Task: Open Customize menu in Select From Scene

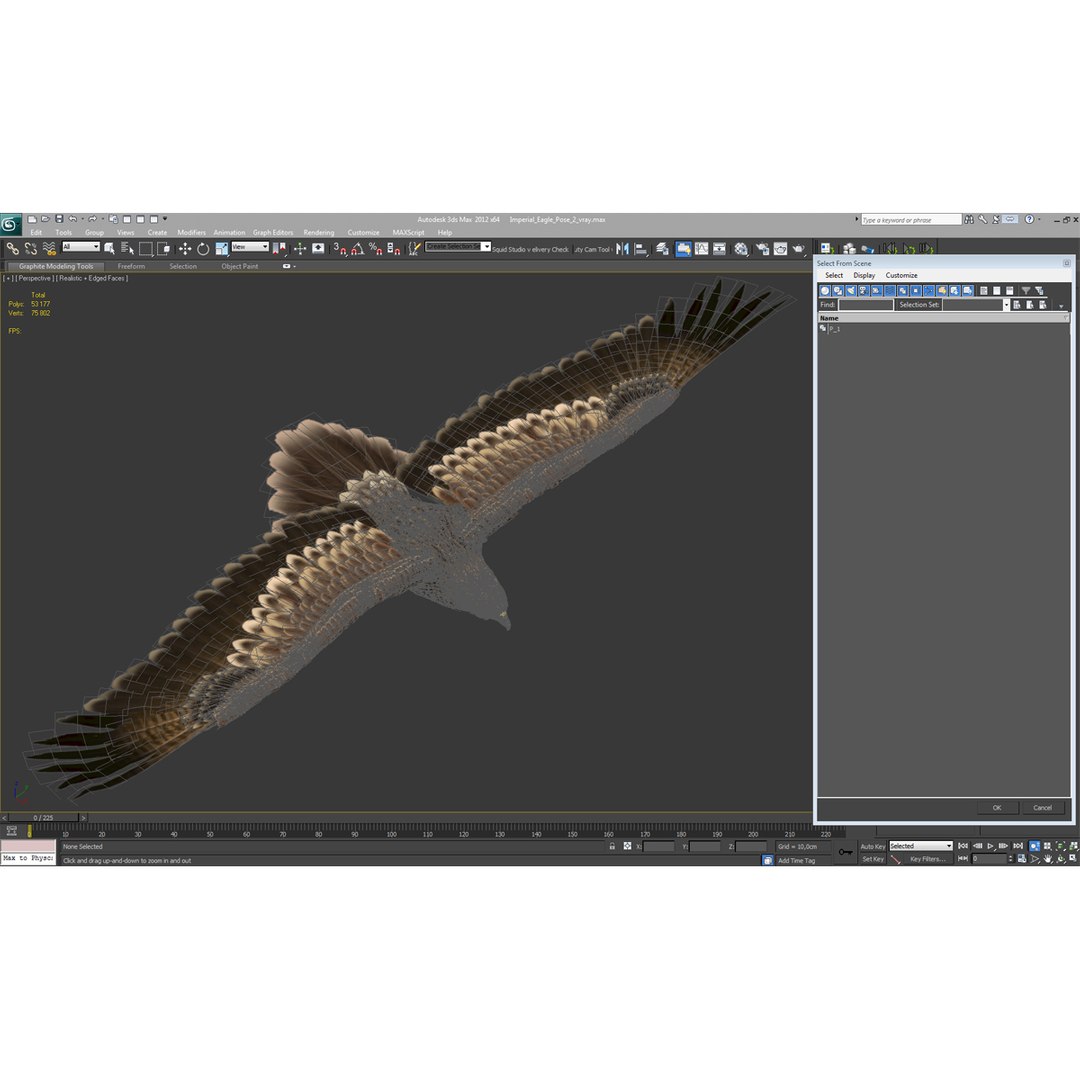Action: (x=901, y=275)
